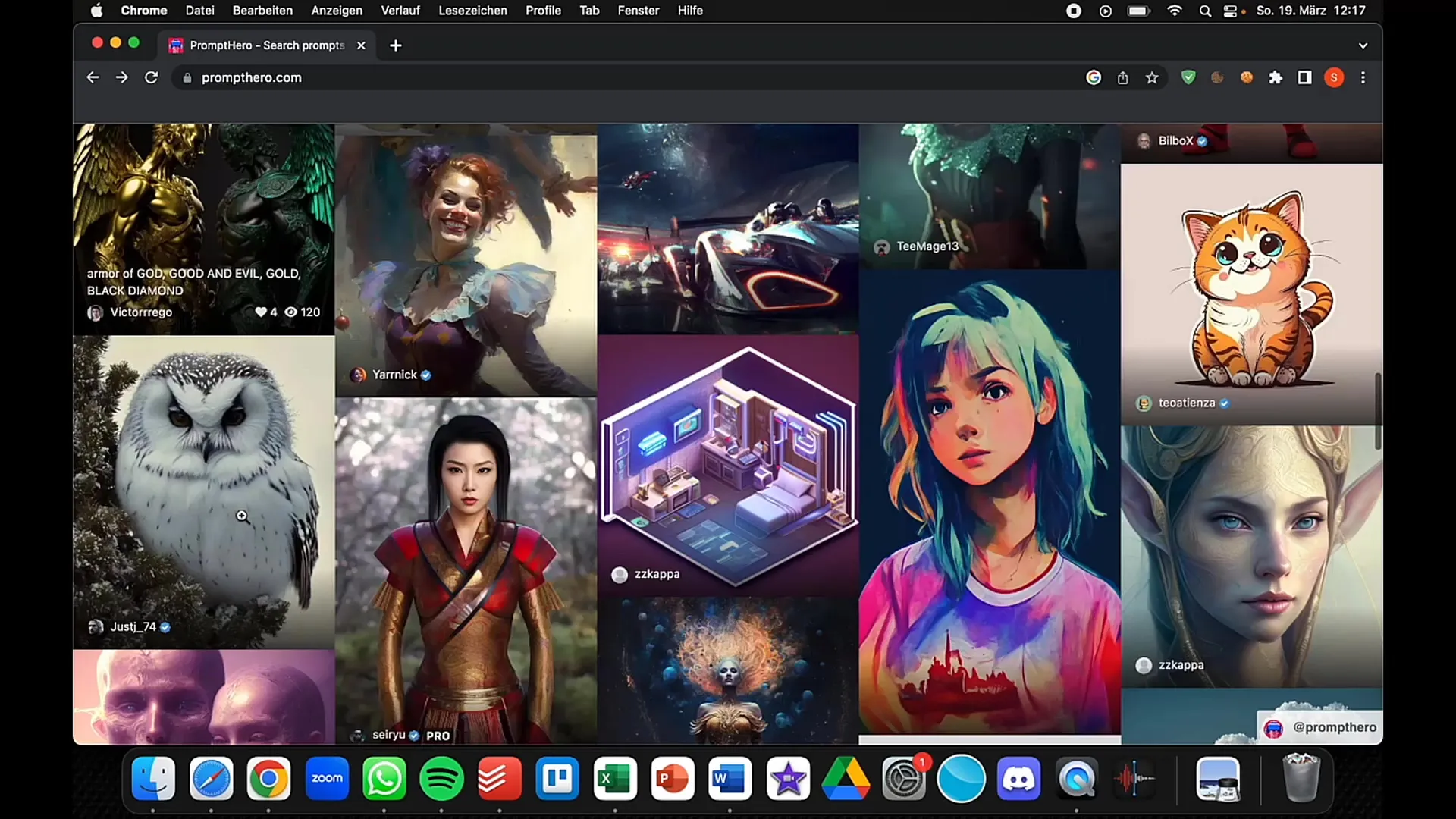Open the Anzeigen menu
1456x819 pixels.
pyautogui.click(x=337, y=11)
